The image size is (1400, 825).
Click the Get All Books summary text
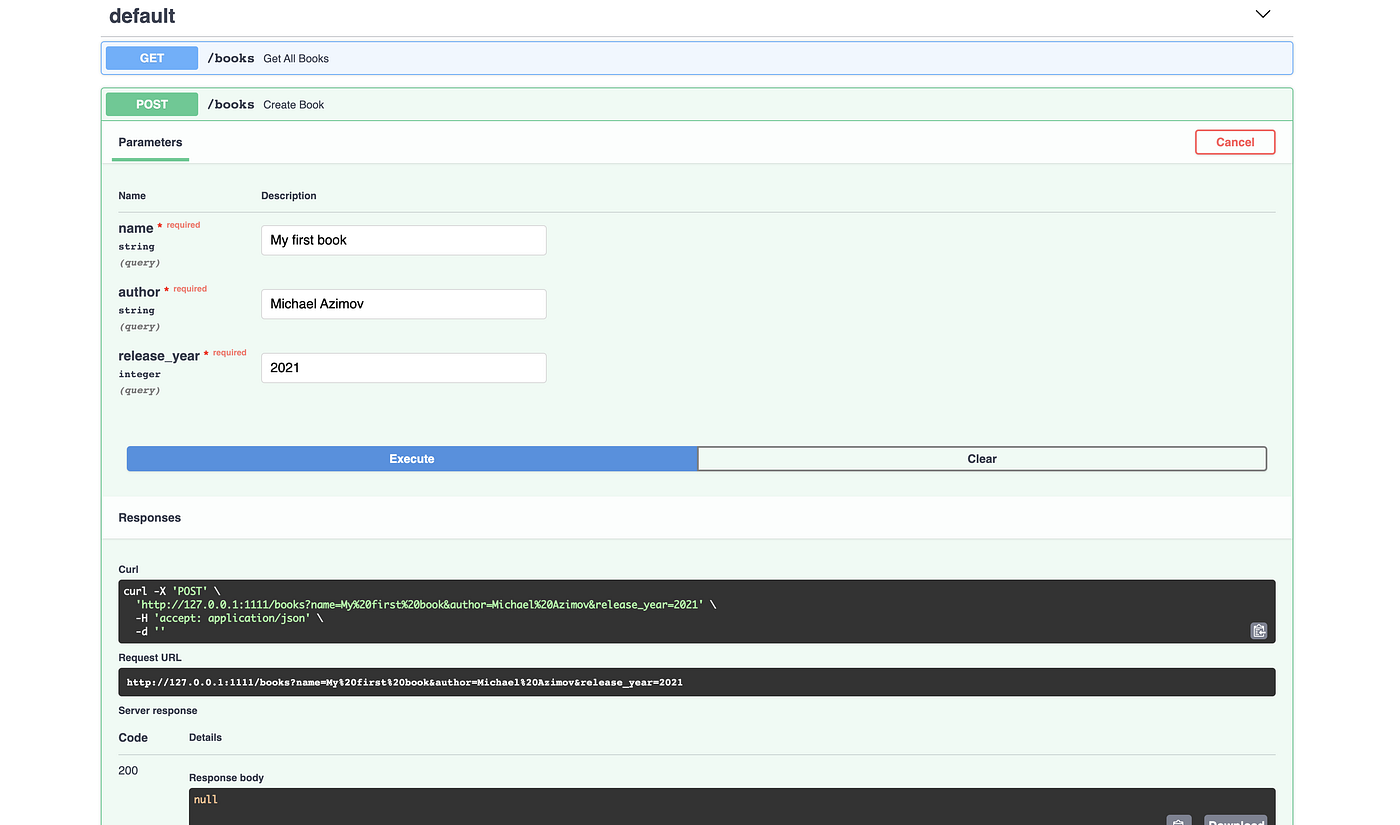click(x=296, y=58)
